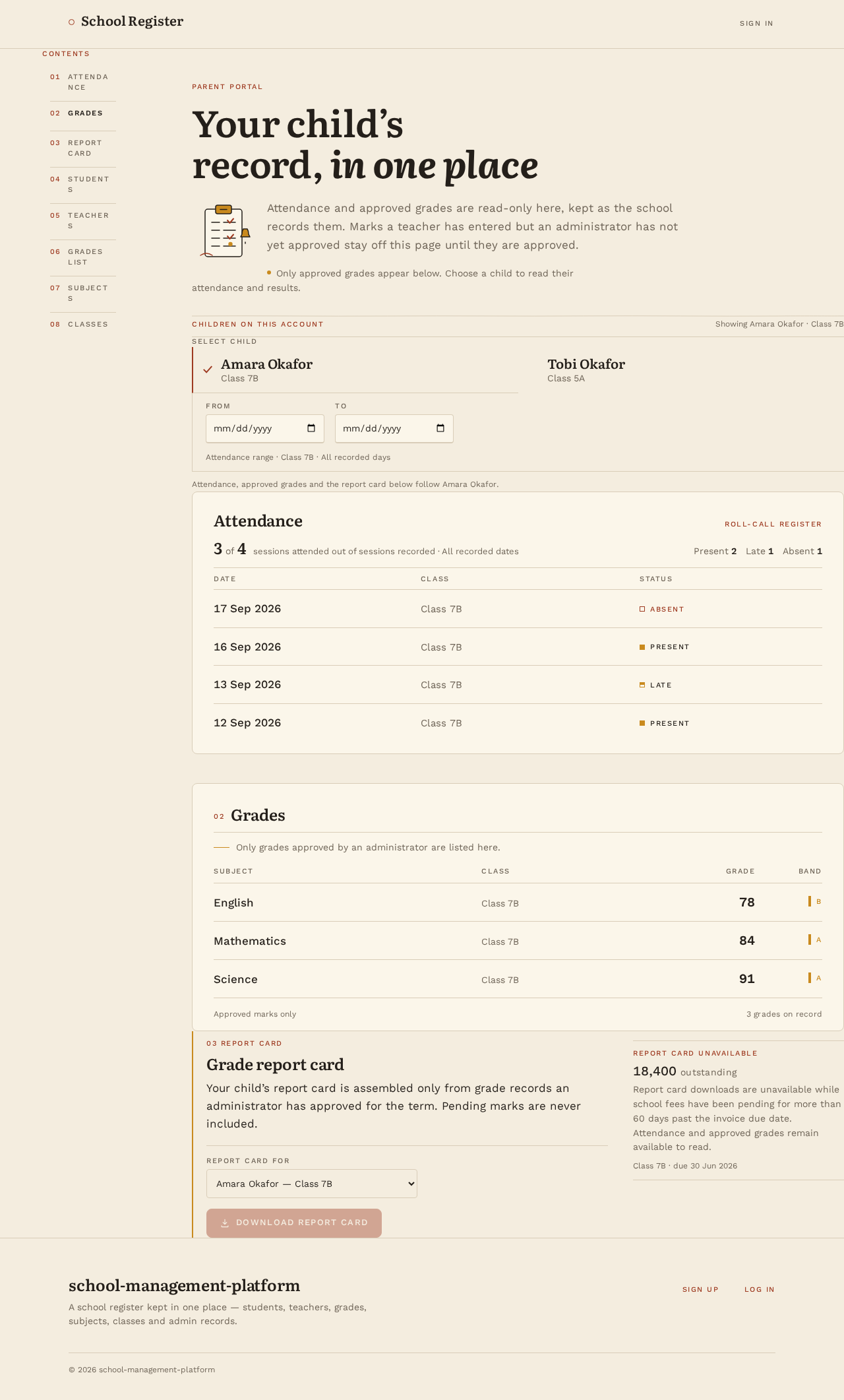844x1400 pixels.
Task: Click the clipboard checklist illustration
Action: pos(226,232)
